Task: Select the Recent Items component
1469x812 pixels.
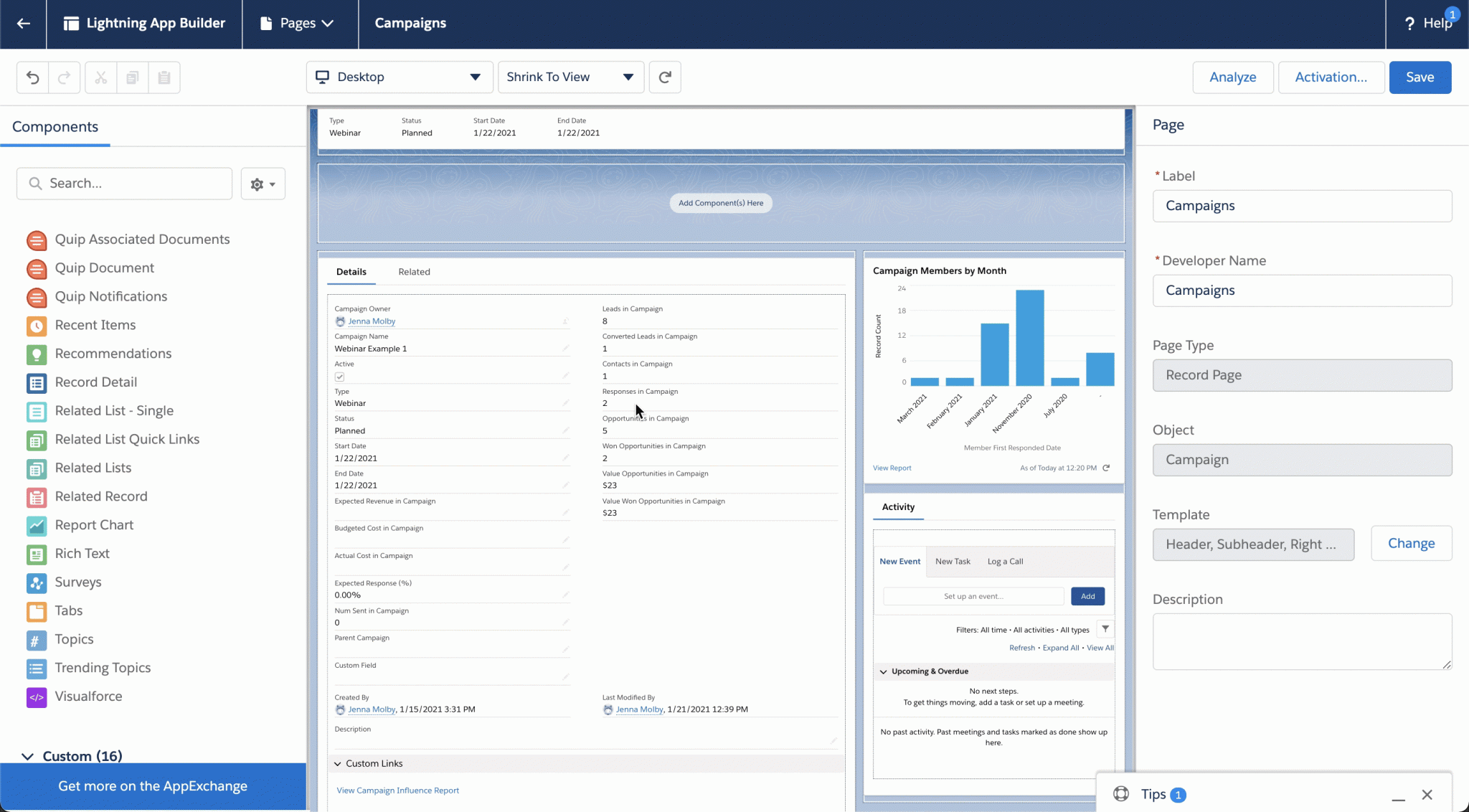Action: point(95,325)
